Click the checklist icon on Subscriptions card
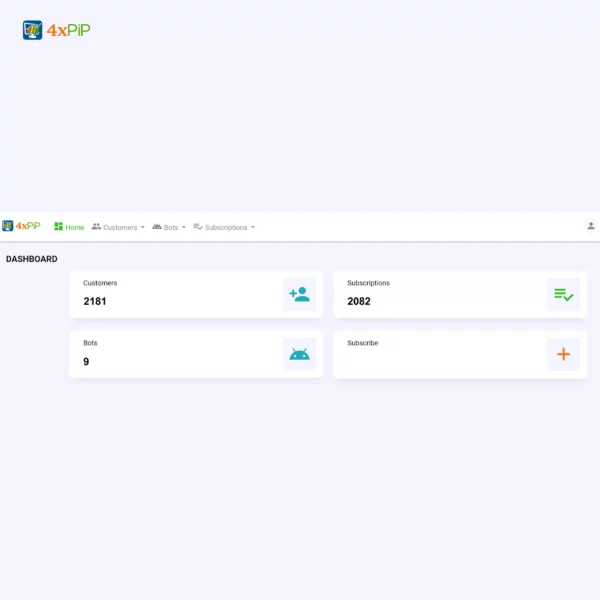600x600 pixels. click(563, 294)
